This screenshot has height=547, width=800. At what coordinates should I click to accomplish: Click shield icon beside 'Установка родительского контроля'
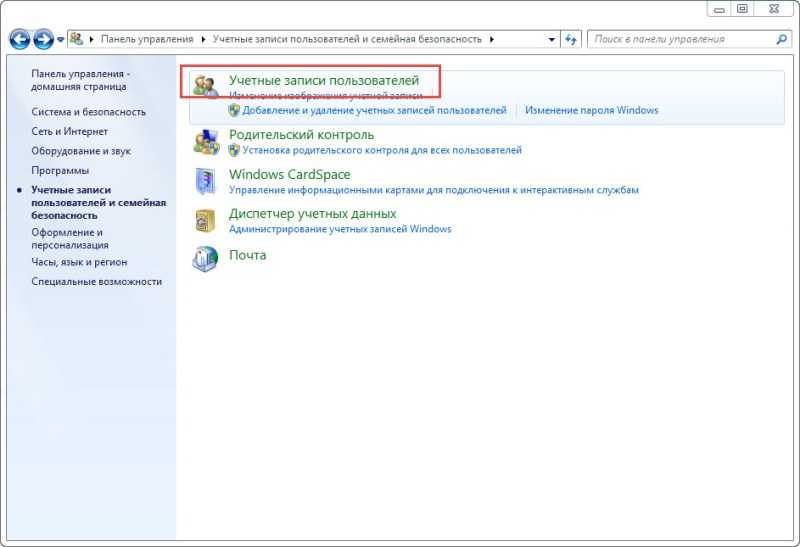[234, 150]
